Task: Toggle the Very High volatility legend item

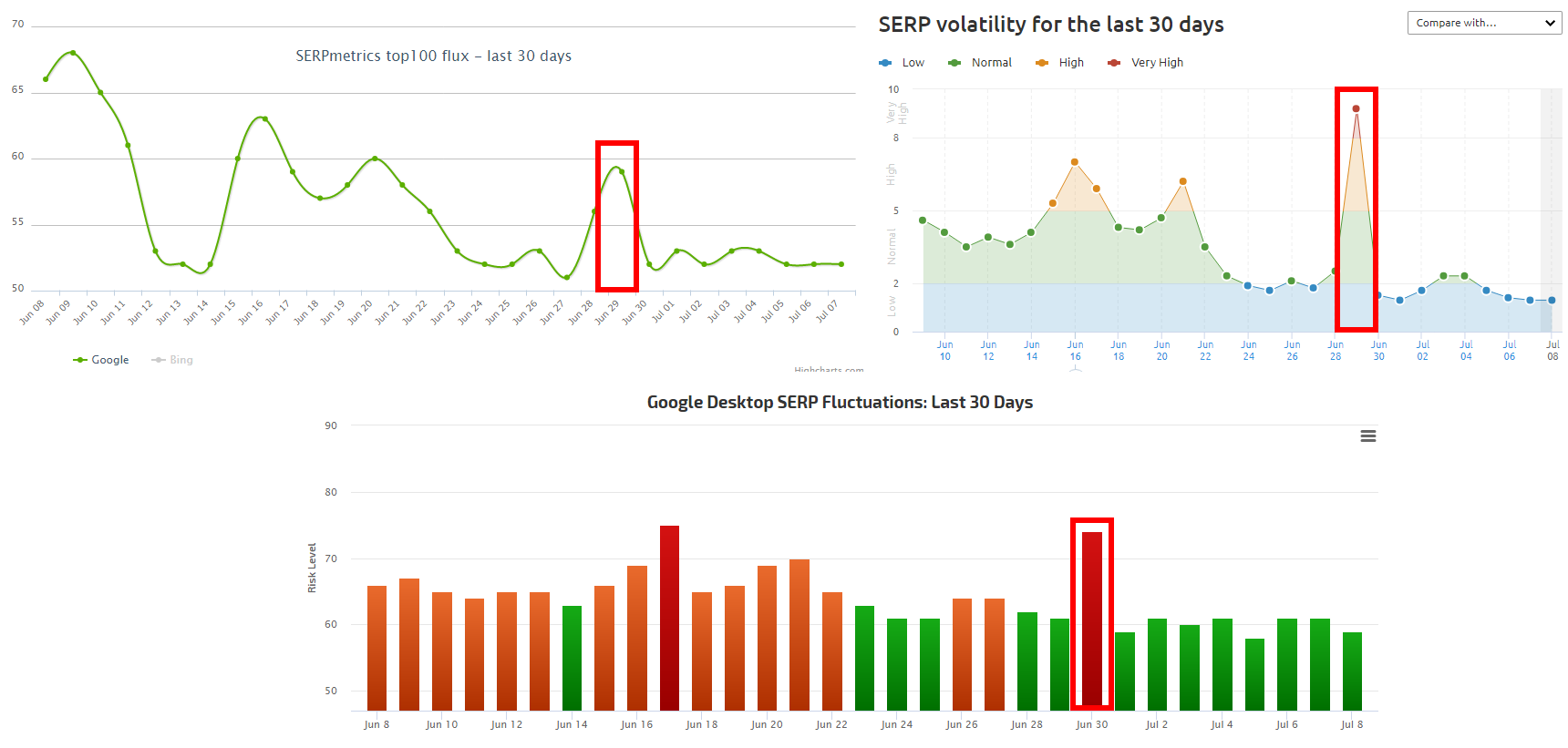Action: click(x=1146, y=63)
